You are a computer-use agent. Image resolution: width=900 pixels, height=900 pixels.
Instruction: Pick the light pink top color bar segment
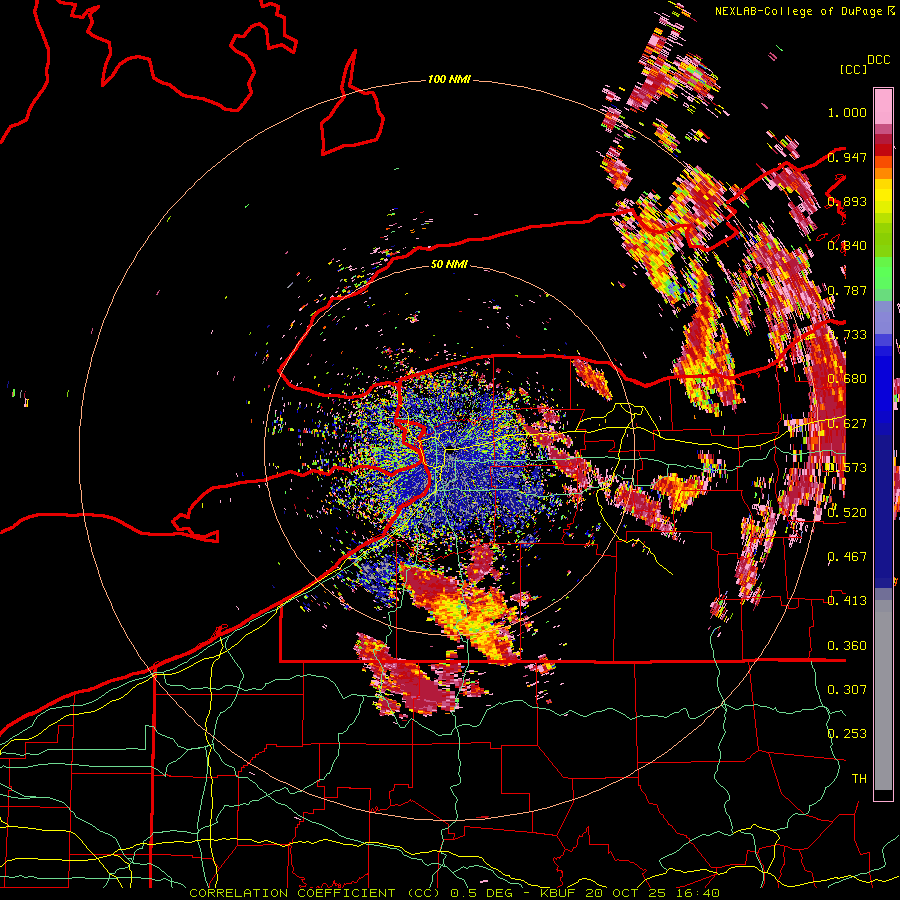coord(883,106)
